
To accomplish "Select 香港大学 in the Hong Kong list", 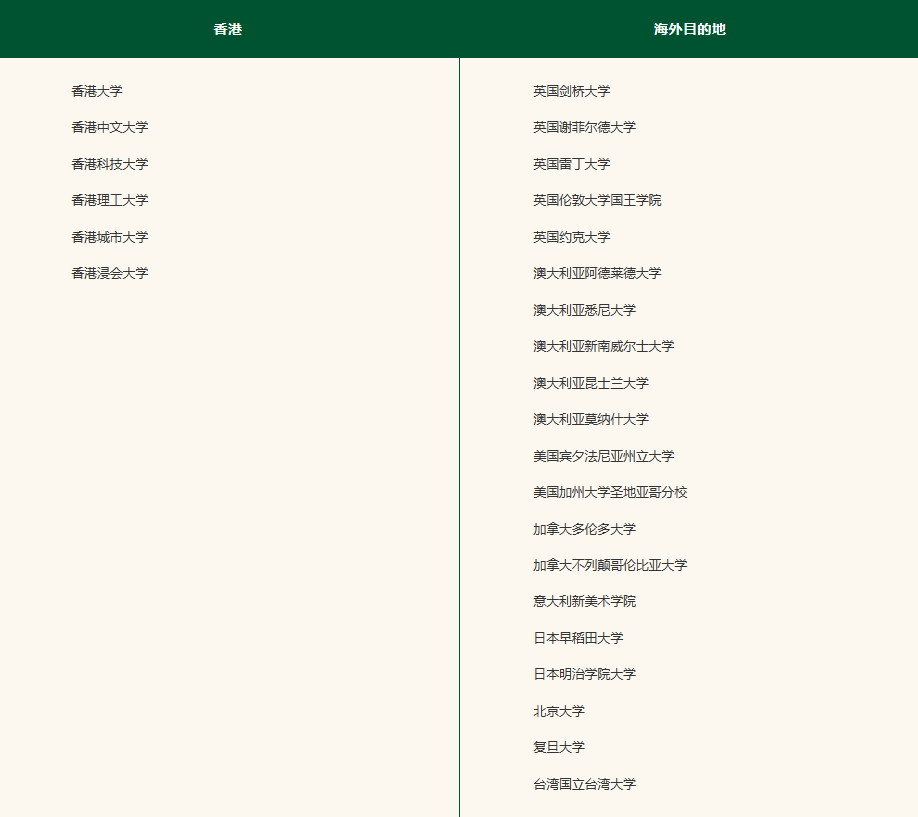I will tap(97, 91).
